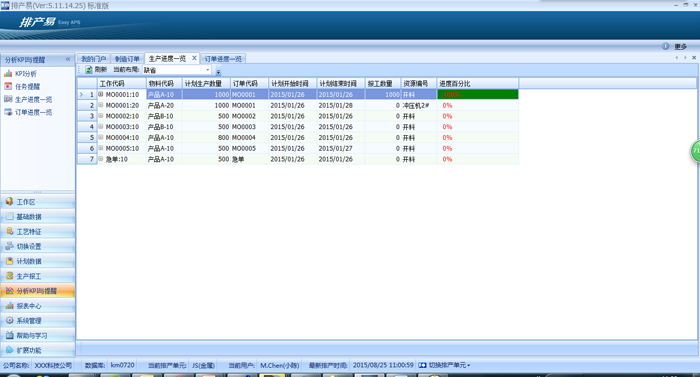Click the 冲压机2# resource cell
Screen dimensions: 700x377
(419, 105)
